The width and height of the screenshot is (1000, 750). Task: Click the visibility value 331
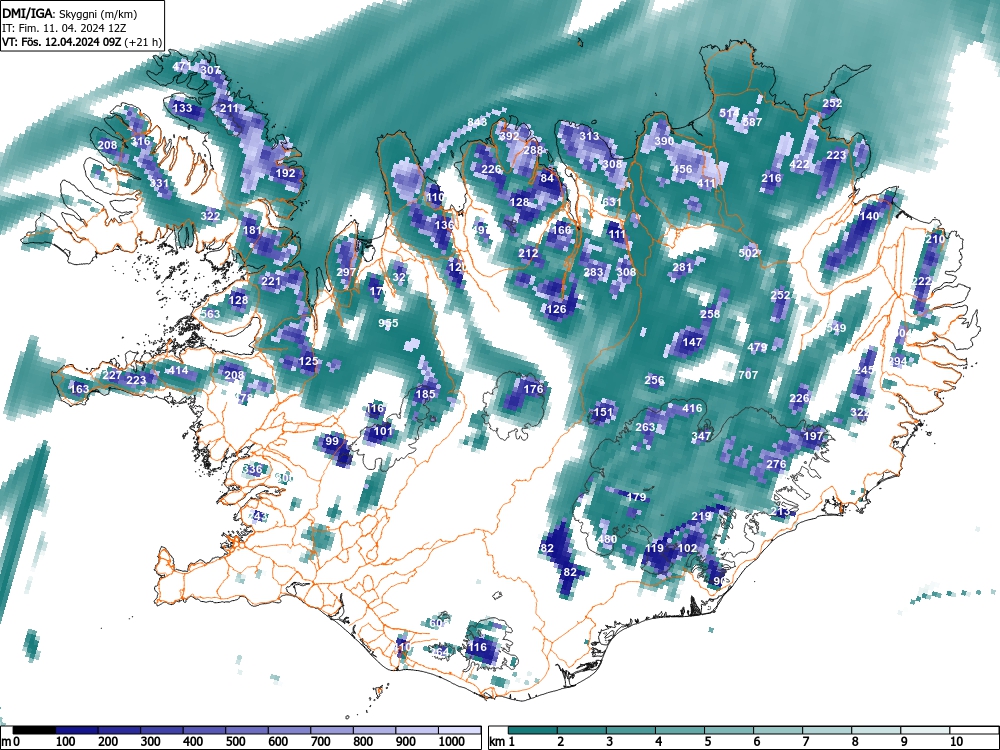[159, 183]
